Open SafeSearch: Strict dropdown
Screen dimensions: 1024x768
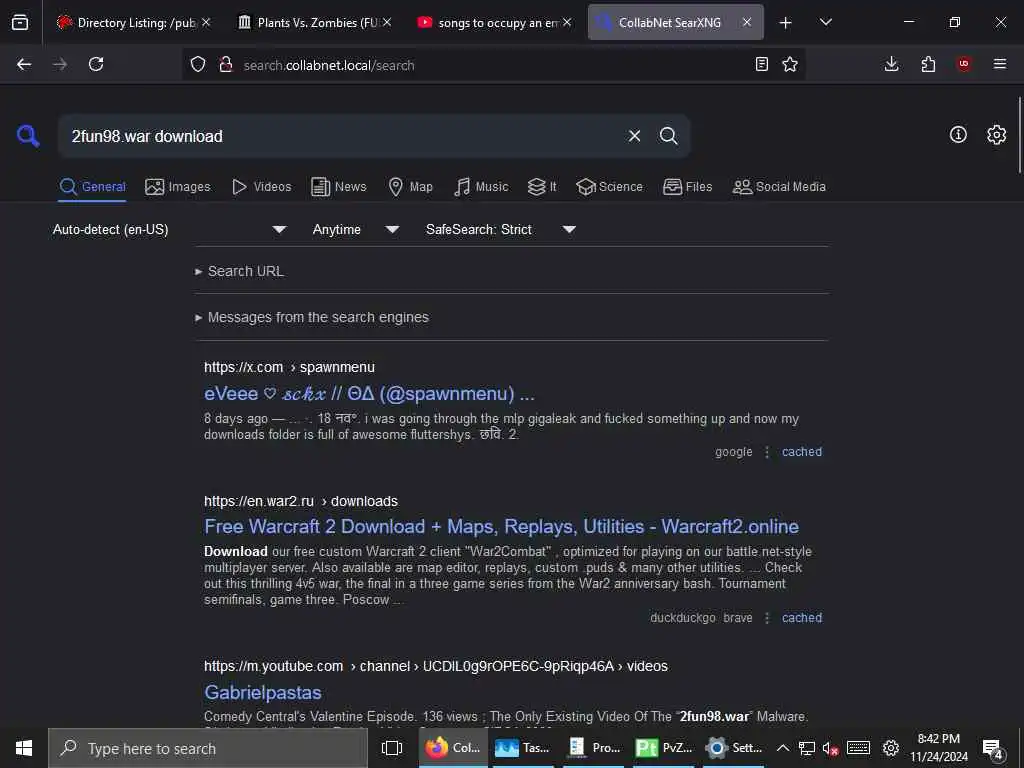click(500, 229)
